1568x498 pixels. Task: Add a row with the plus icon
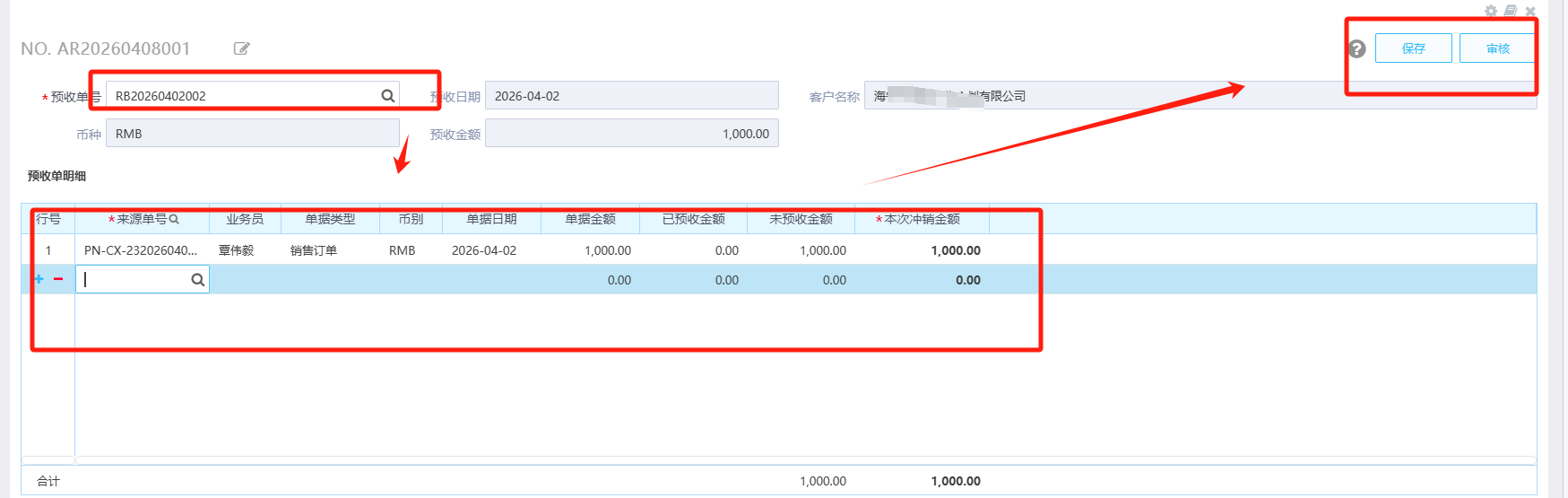pyautogui.click(x=39, y=279)
